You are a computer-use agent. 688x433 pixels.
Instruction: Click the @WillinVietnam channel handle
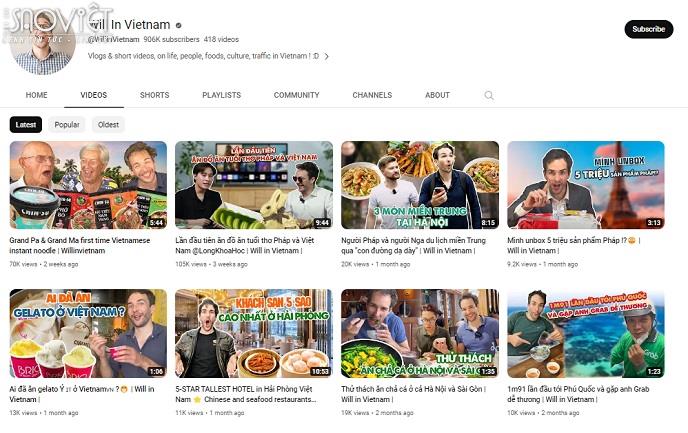click(x=114, y=39)
